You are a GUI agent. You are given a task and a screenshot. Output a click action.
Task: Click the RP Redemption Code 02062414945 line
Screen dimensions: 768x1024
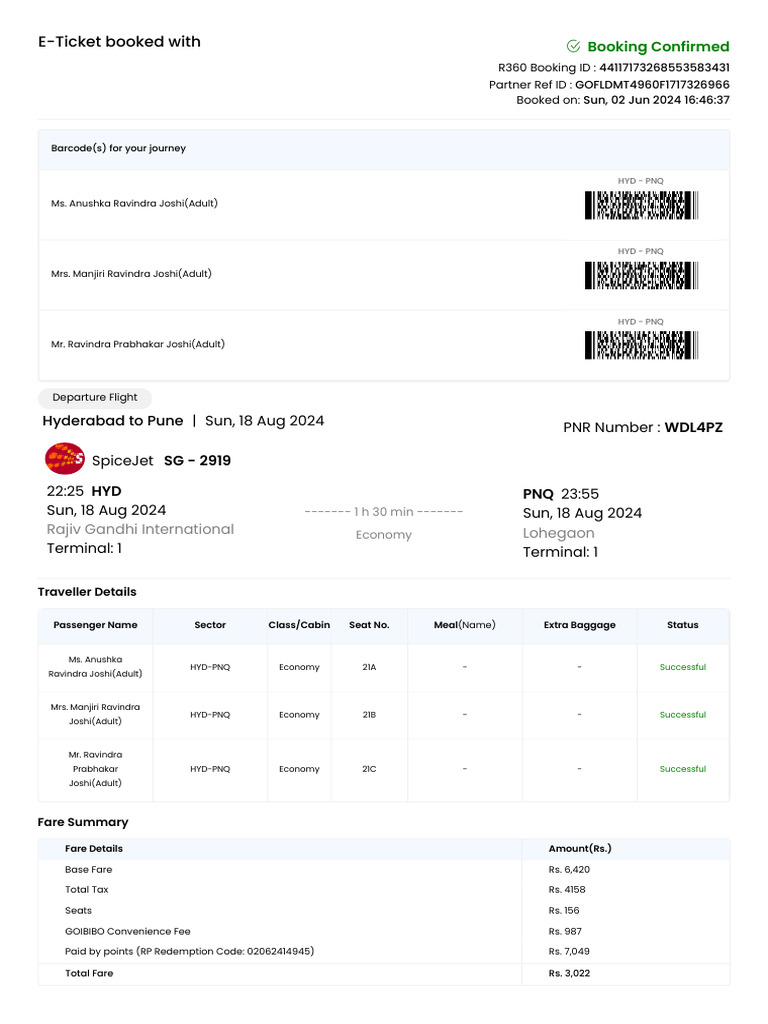pos(189,952)
